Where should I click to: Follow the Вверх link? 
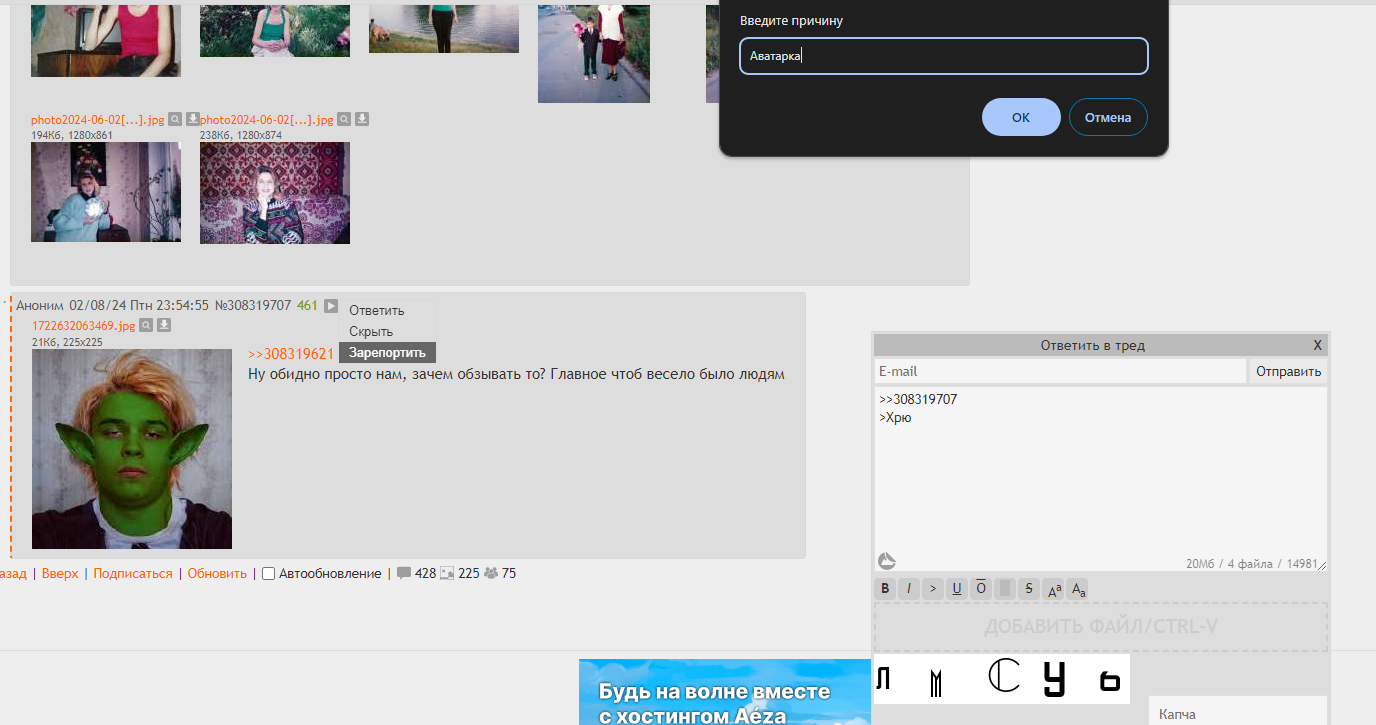(x=60, y=573)
